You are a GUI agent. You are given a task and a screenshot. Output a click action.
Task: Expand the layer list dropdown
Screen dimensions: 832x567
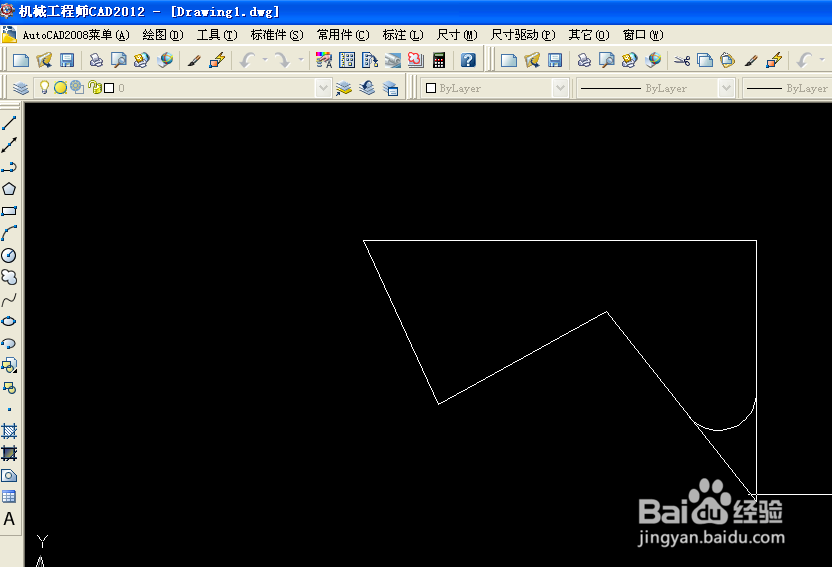(x=323, y=88)
